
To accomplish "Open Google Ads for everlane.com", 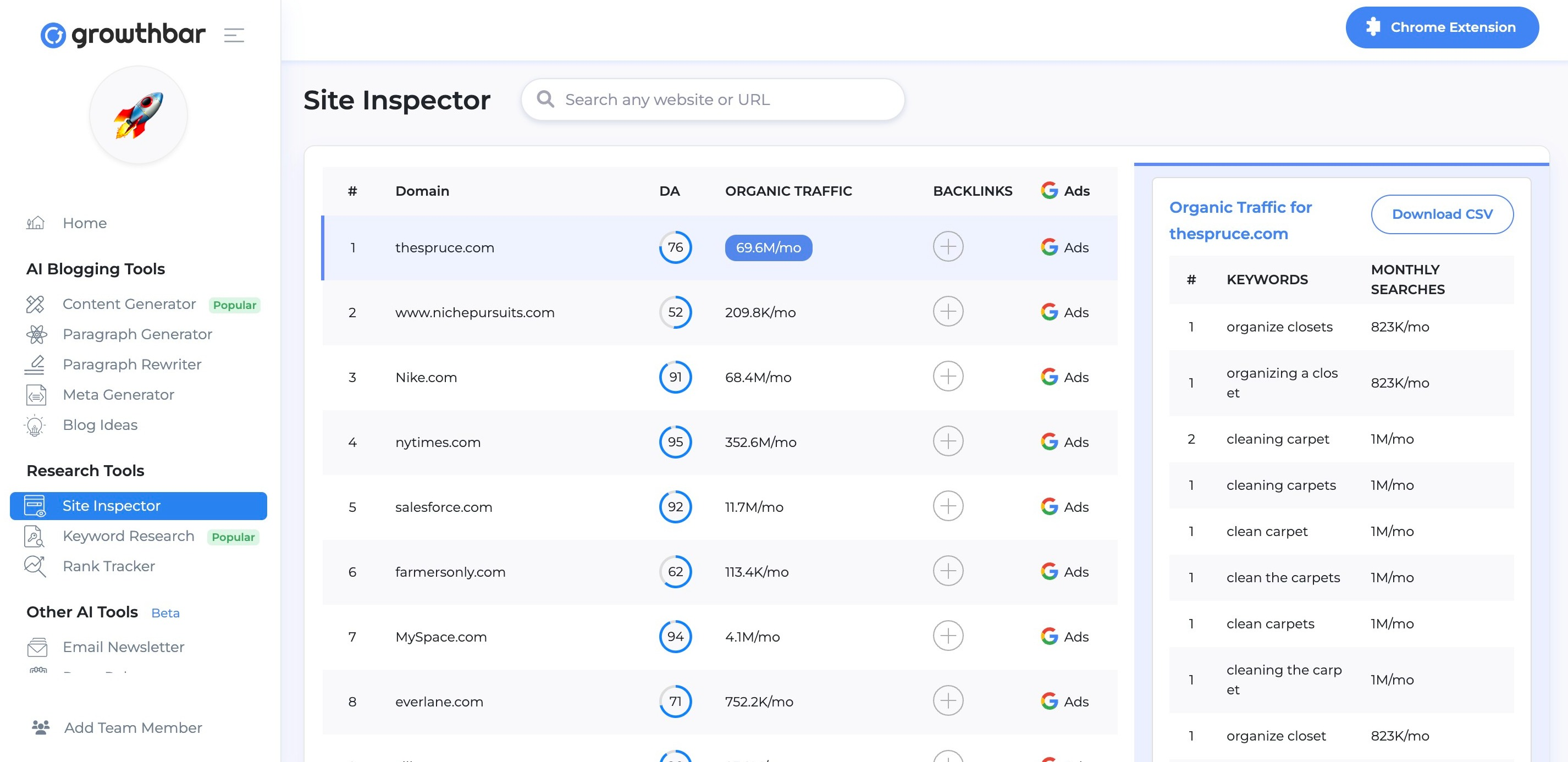I will tap(1064, 702).
